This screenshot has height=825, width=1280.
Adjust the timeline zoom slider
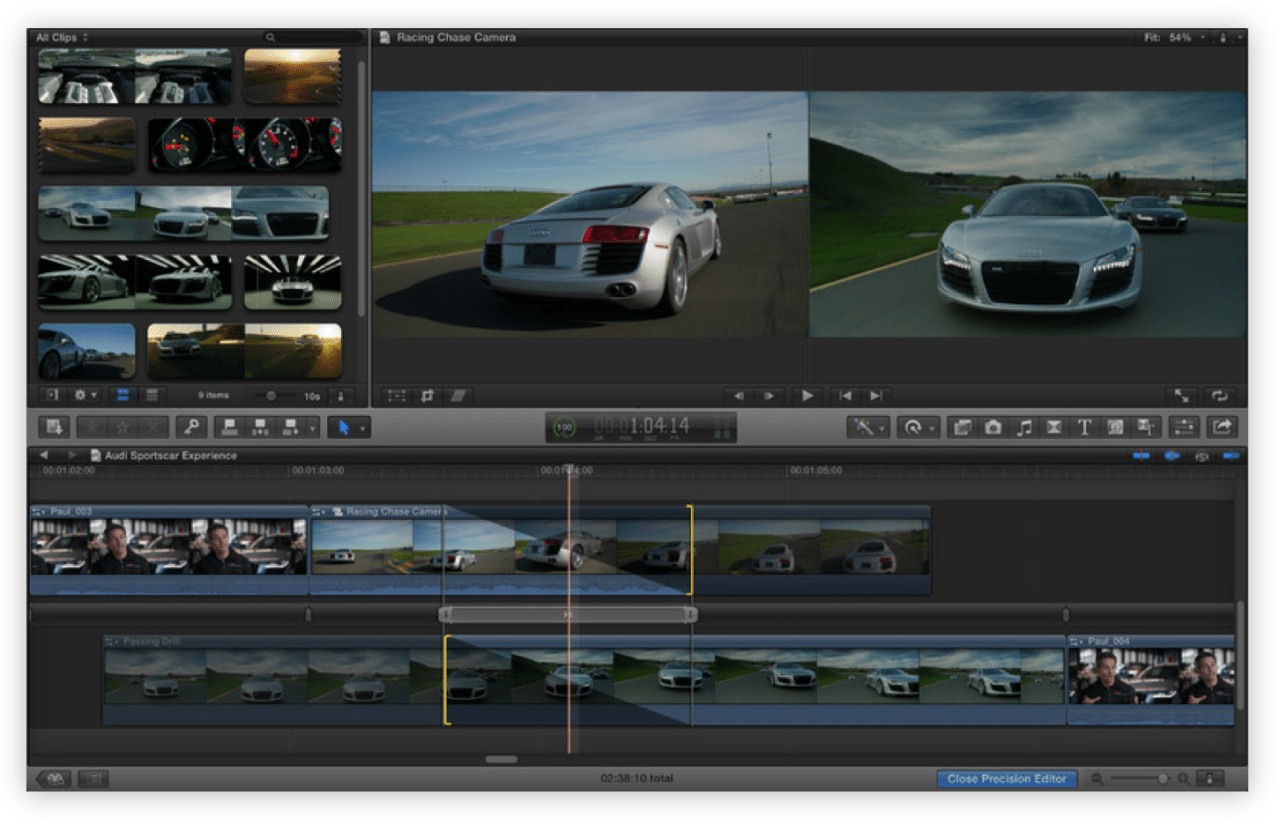click(x=1162, y=779)
